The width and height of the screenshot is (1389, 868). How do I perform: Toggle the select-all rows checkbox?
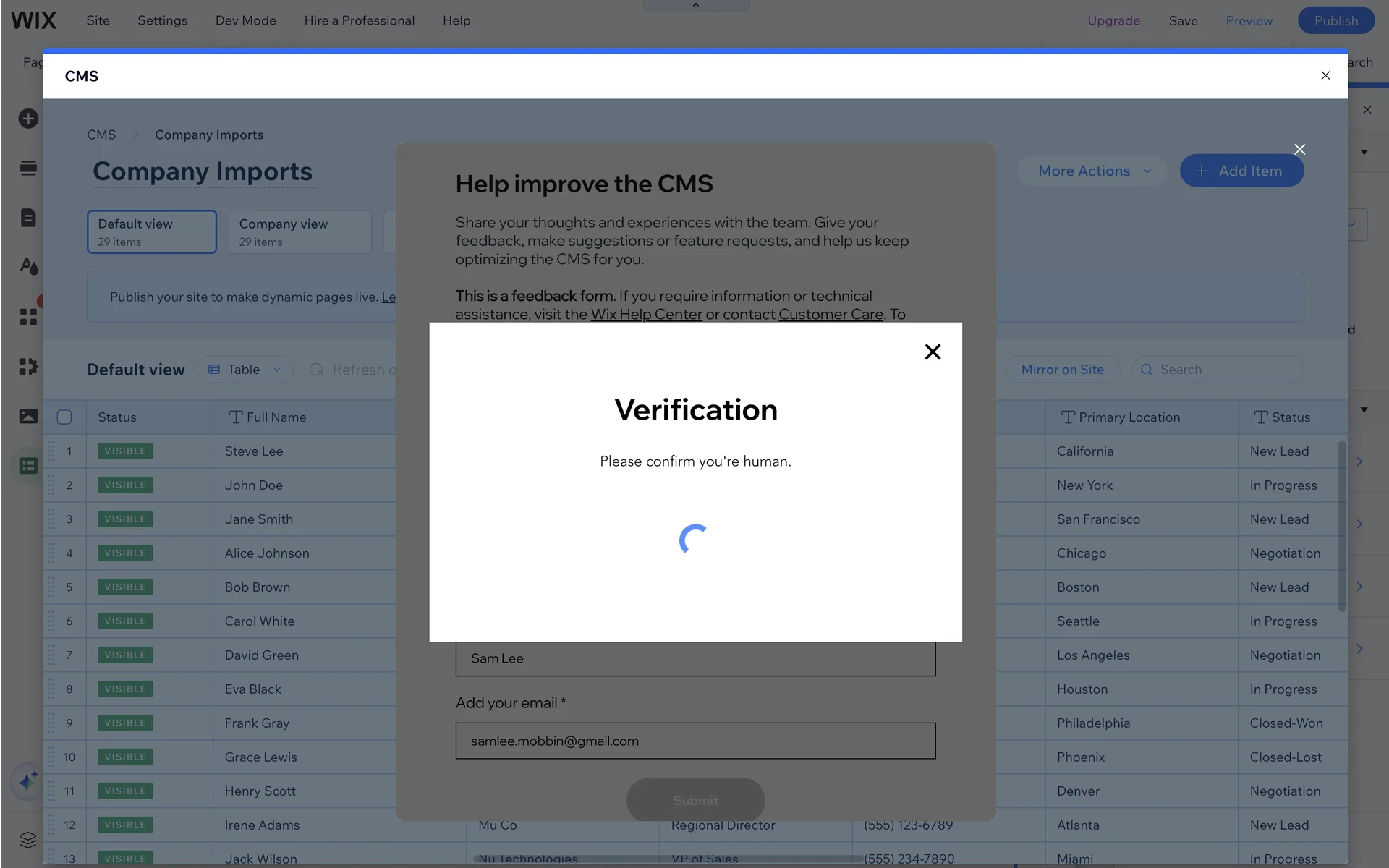[x=64, y=417]
